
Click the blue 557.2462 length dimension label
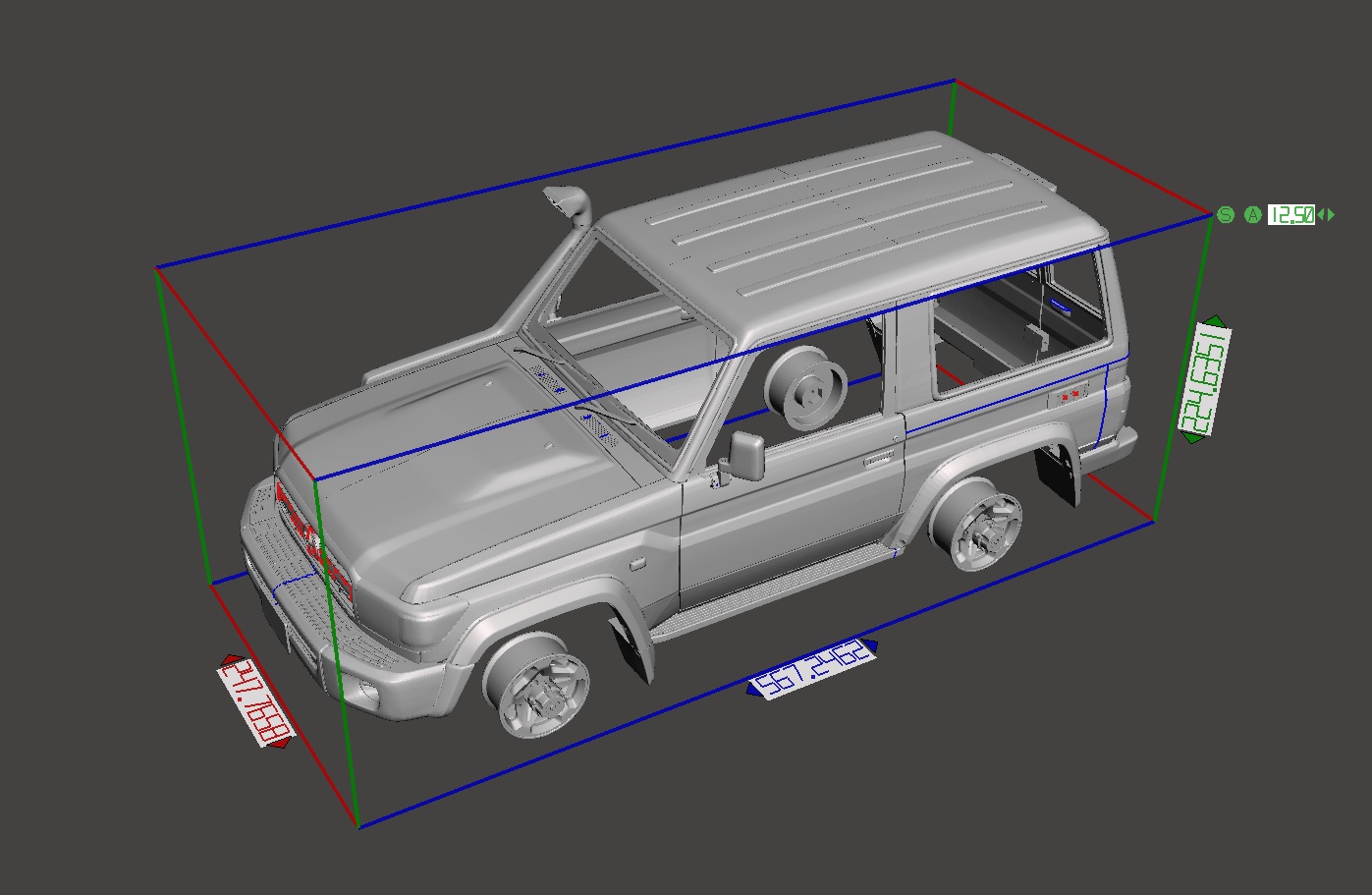click(813, 671)
